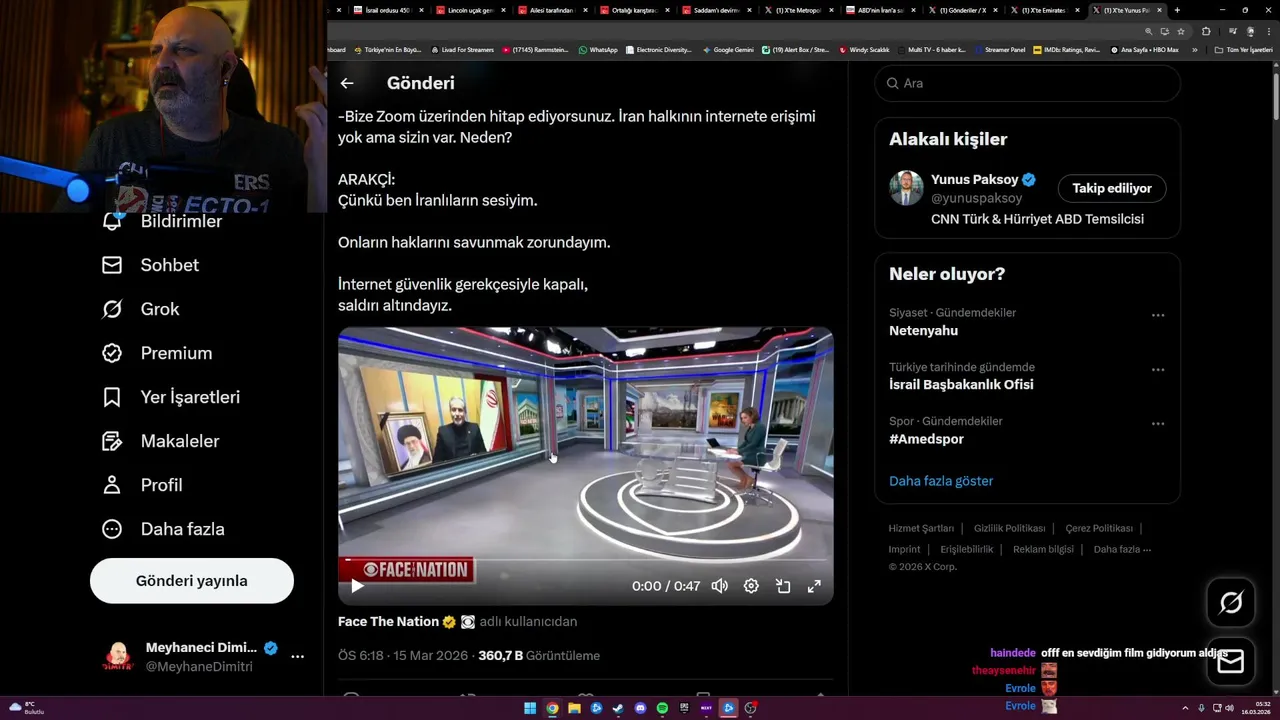The image size is (1280, 720).
Task: Open the post timestamp ÖS 6:18 link
Action: (x=403, y=656)
